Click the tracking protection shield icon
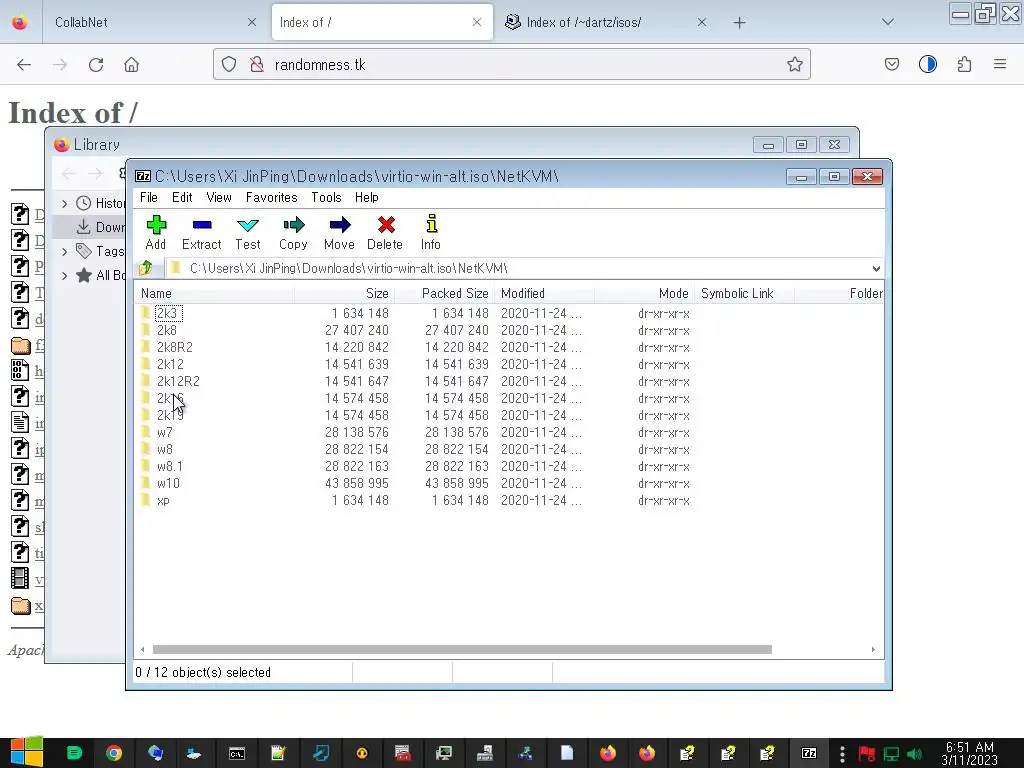The image size is (1024, 768). pos(229,64)
